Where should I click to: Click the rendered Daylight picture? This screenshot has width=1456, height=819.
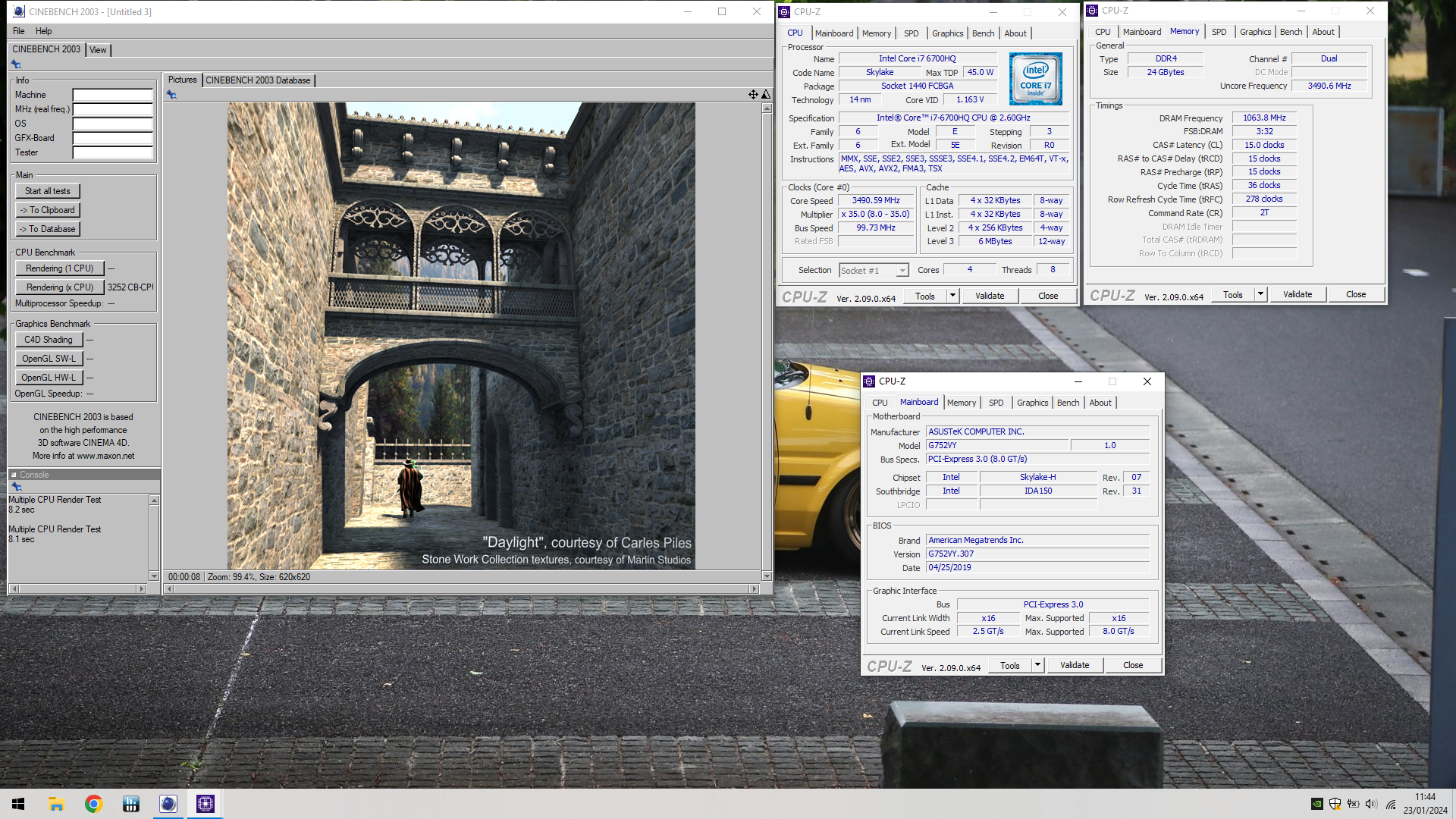click(461, 336)
